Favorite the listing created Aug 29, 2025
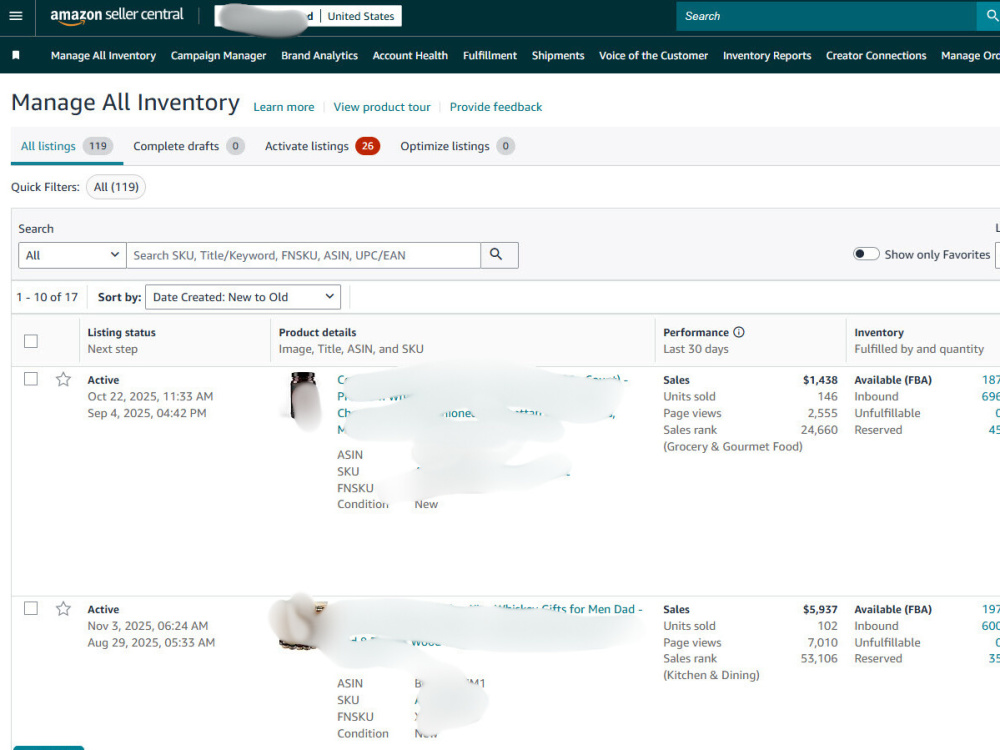Screen dimensions: 1000x750 (63, 609)
